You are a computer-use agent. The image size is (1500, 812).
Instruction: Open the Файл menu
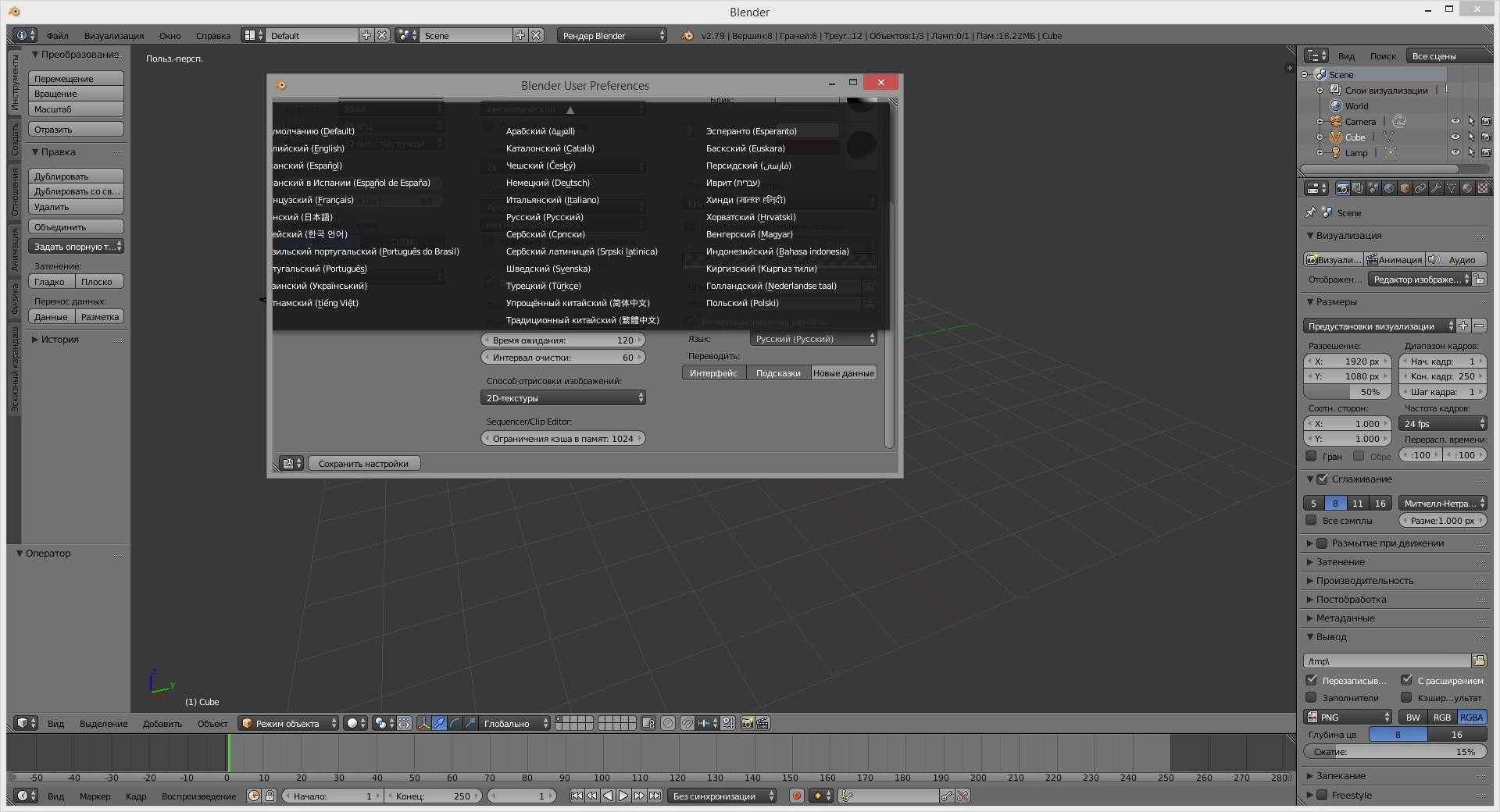pyautogui.click(x=57, y=35)
